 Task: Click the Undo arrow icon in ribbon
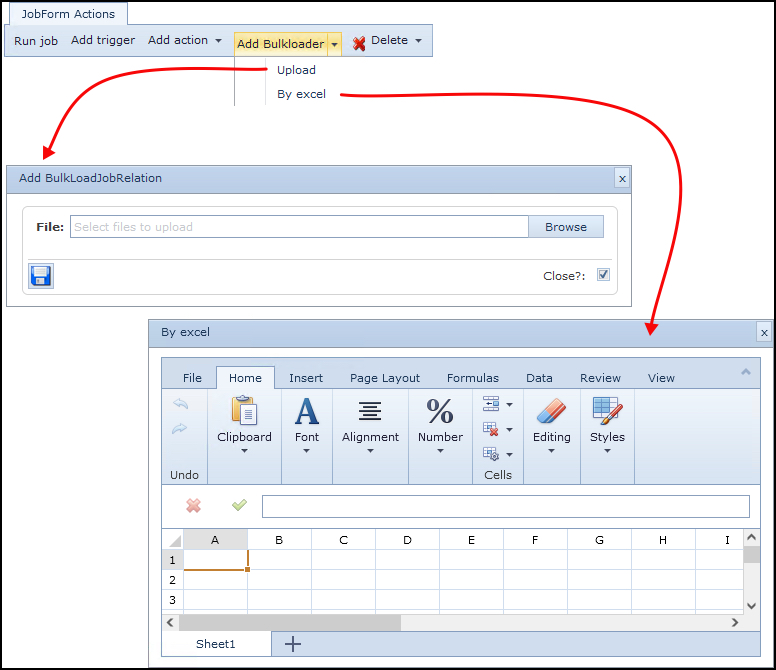click(x=181, y=404)
